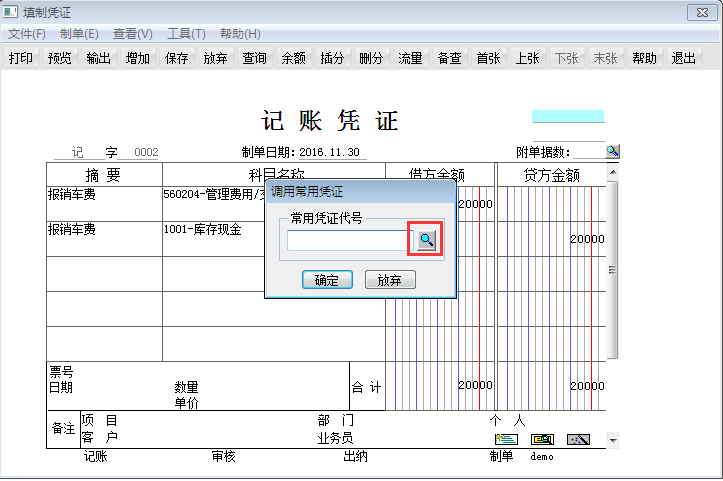Click the magnifier lookup icon in dialog
Viewport: 723px width, 481px height.
pyautogui.click(x=427, y=240)
